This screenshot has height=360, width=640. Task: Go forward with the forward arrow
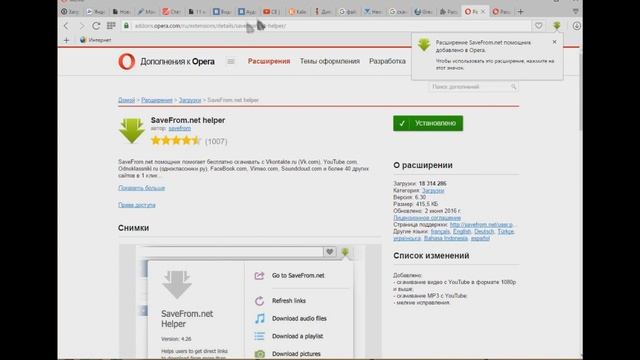[81, 26]
